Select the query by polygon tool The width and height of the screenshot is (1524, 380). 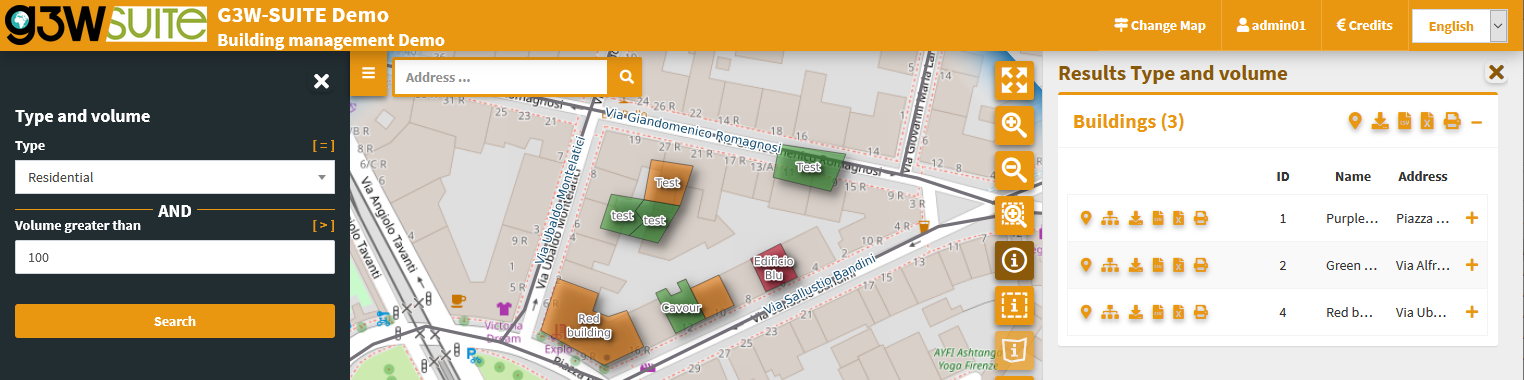click(1015, 350)
